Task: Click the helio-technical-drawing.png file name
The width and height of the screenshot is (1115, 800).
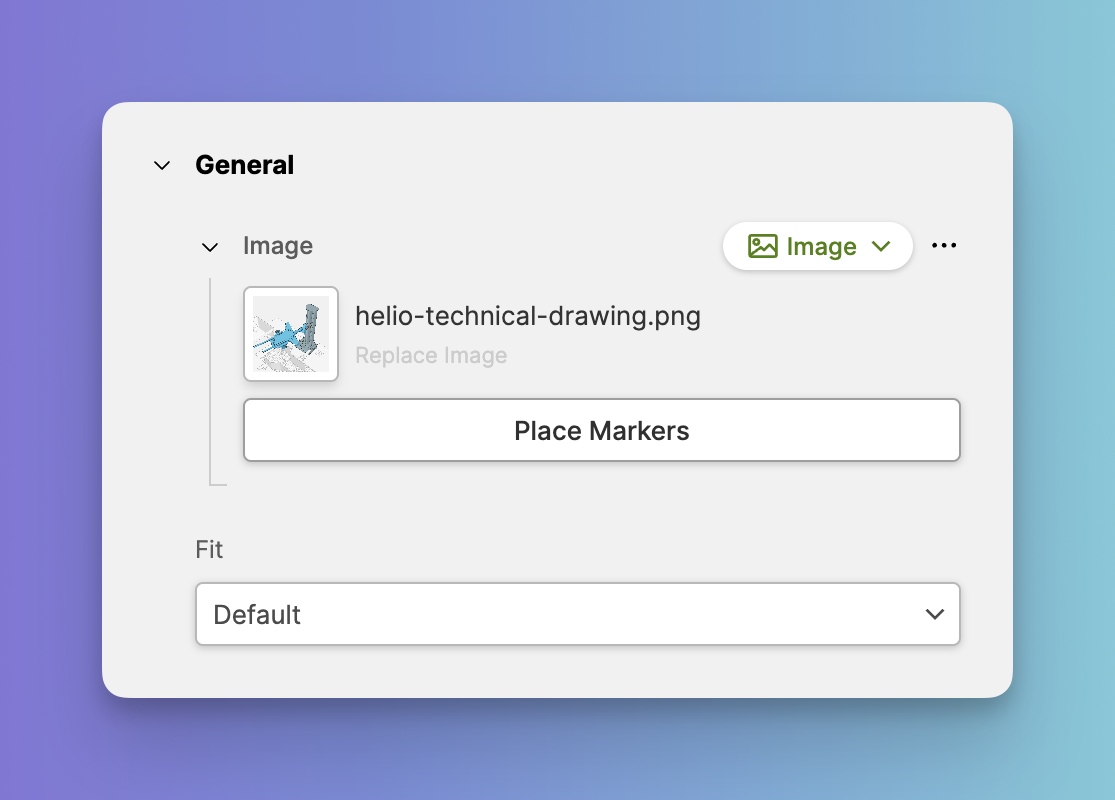Action: click(527, 317)
